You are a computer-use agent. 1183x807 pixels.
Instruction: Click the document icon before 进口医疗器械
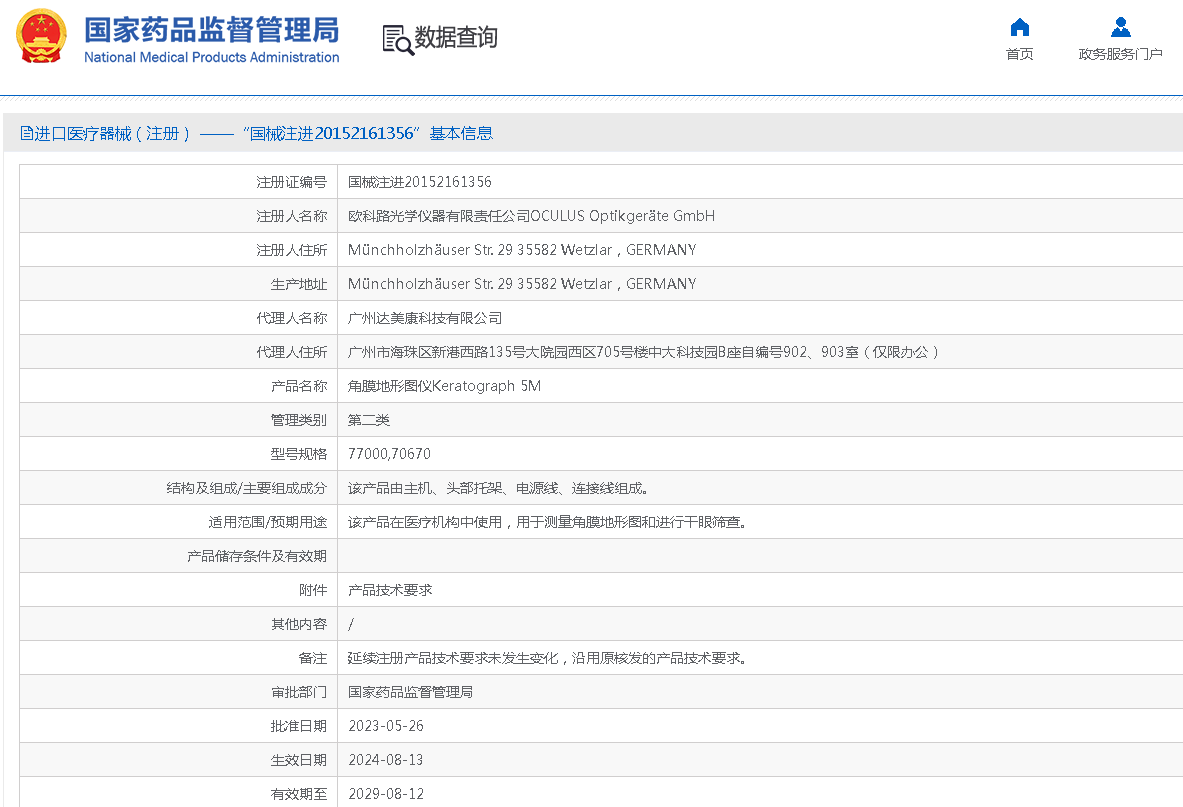[26, 133]
